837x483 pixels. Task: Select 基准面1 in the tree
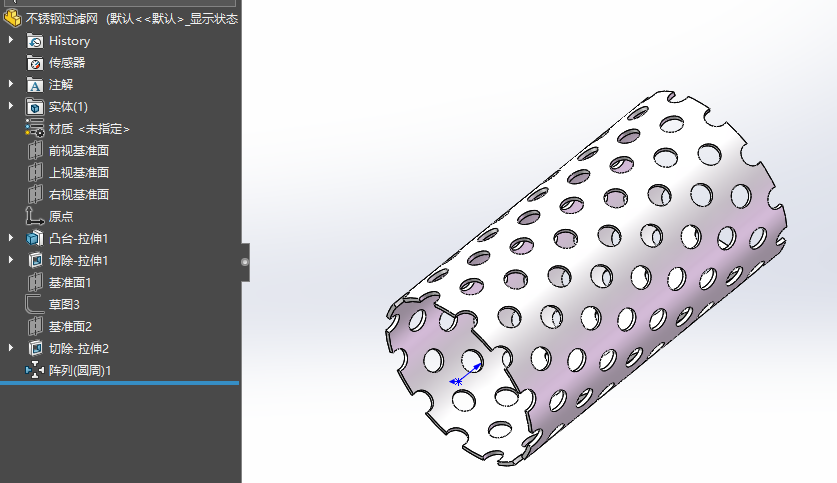click(70, 282)
